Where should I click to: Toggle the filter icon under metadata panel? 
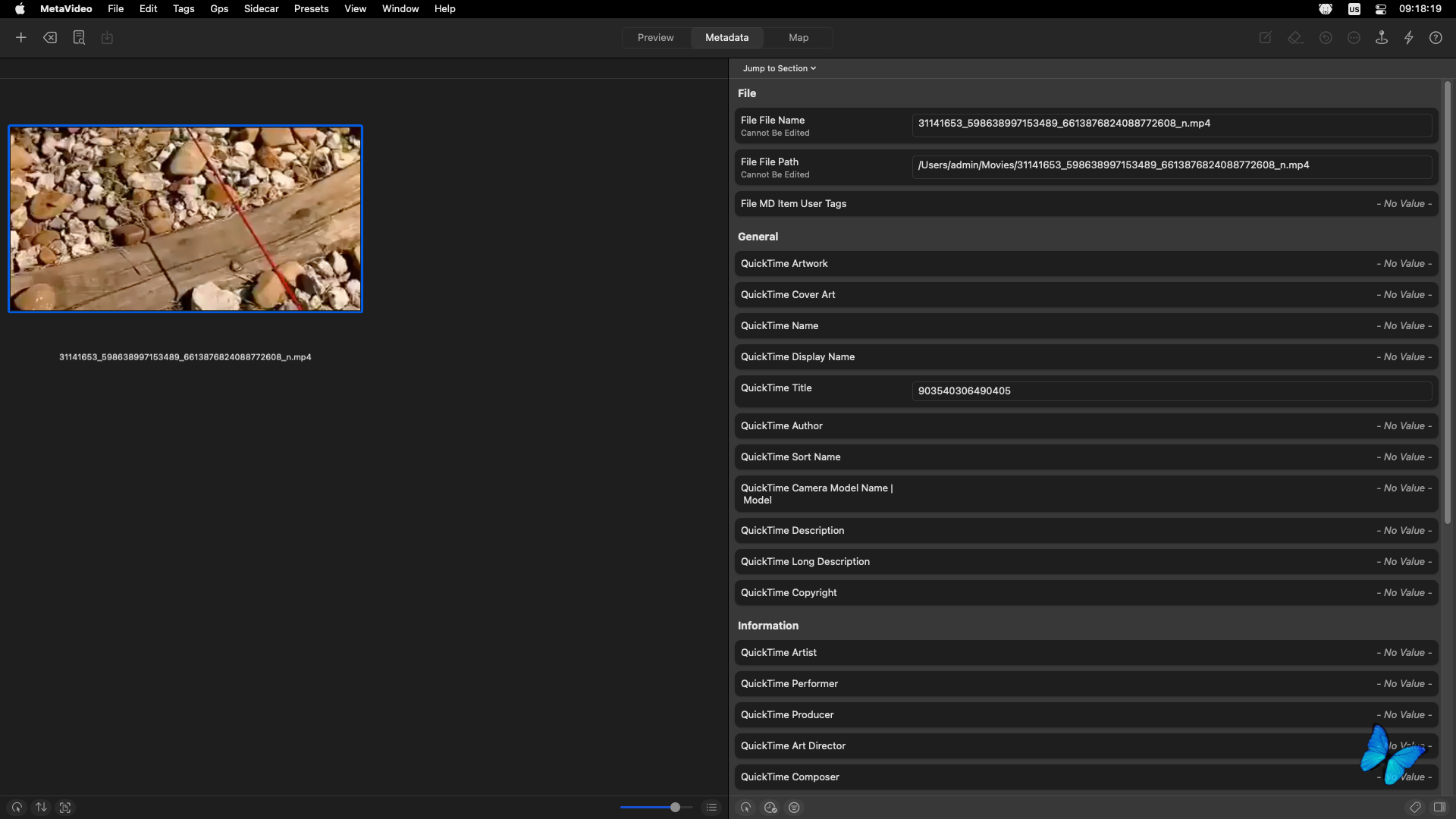click(x=794, y=808)
